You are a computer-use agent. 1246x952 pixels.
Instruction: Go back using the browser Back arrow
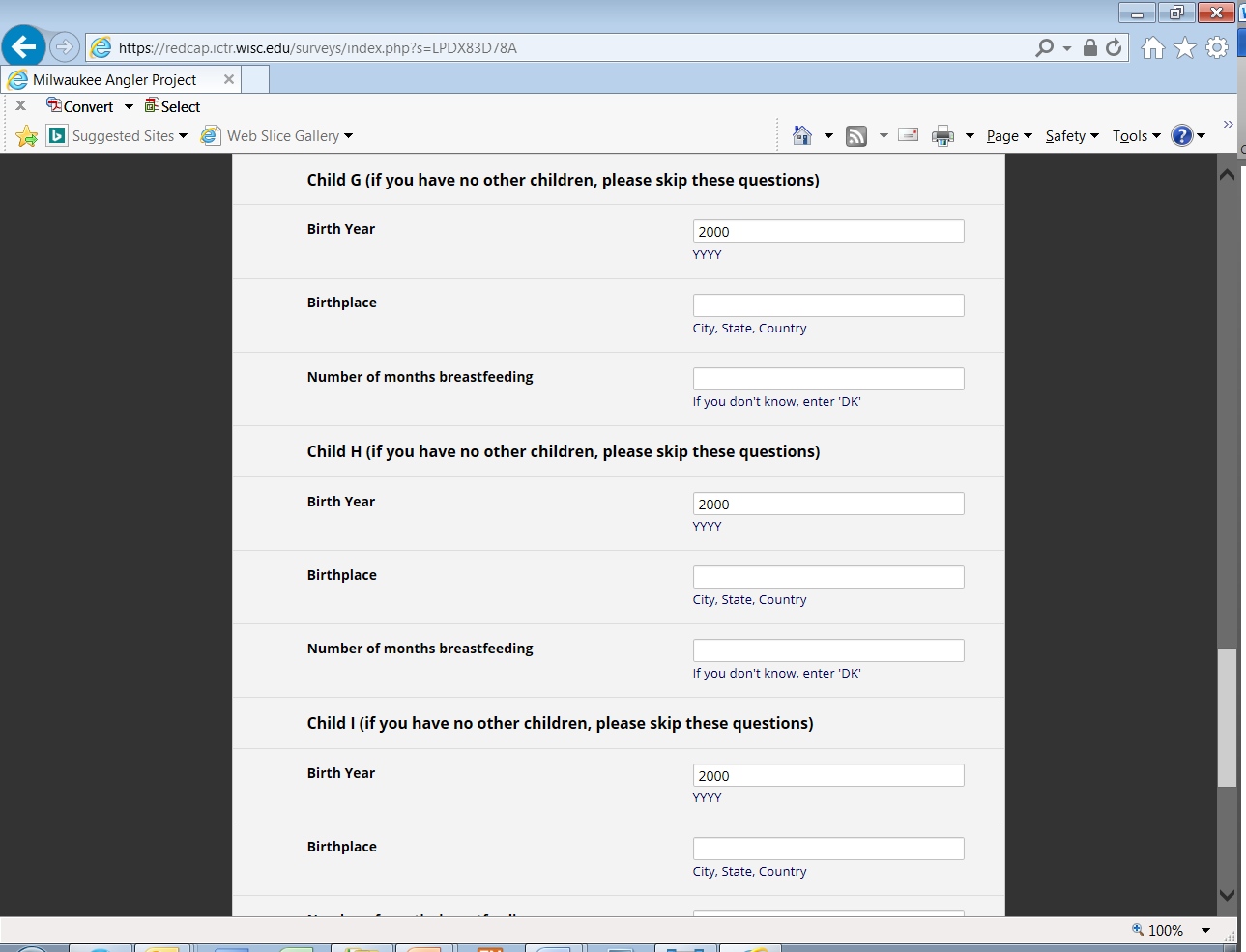[x=23, y=46]
